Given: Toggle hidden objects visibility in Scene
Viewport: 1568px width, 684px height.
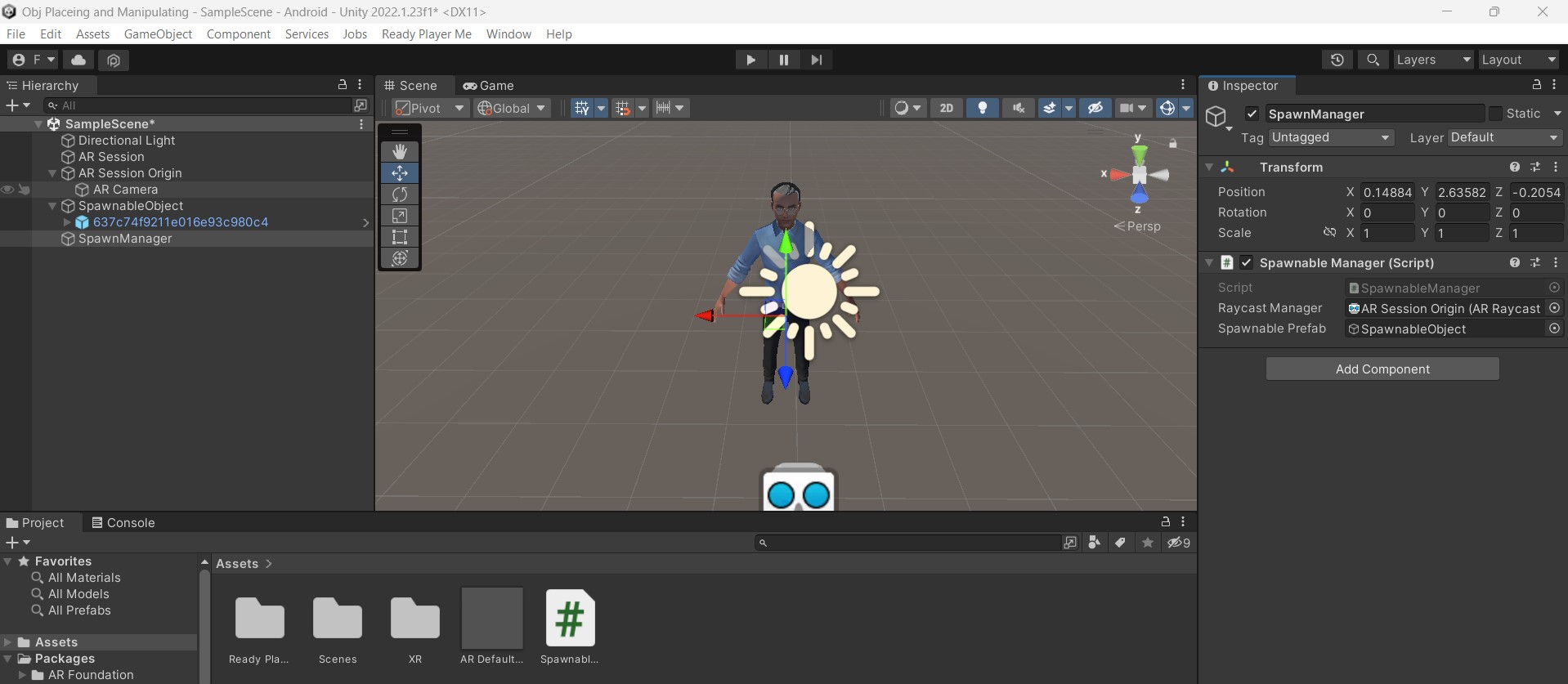Looking at the screenshot, I should tap(1095, 108).
